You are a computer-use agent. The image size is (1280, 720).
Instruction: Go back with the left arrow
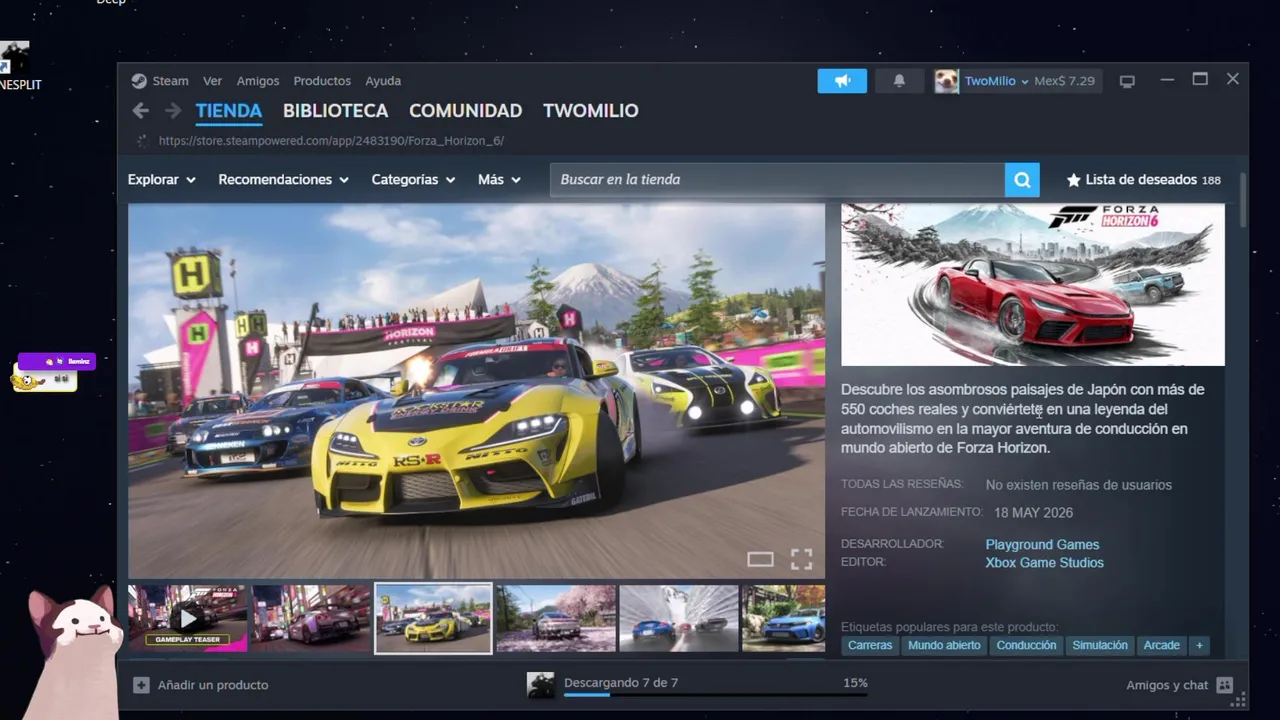[x=141, y=111]
